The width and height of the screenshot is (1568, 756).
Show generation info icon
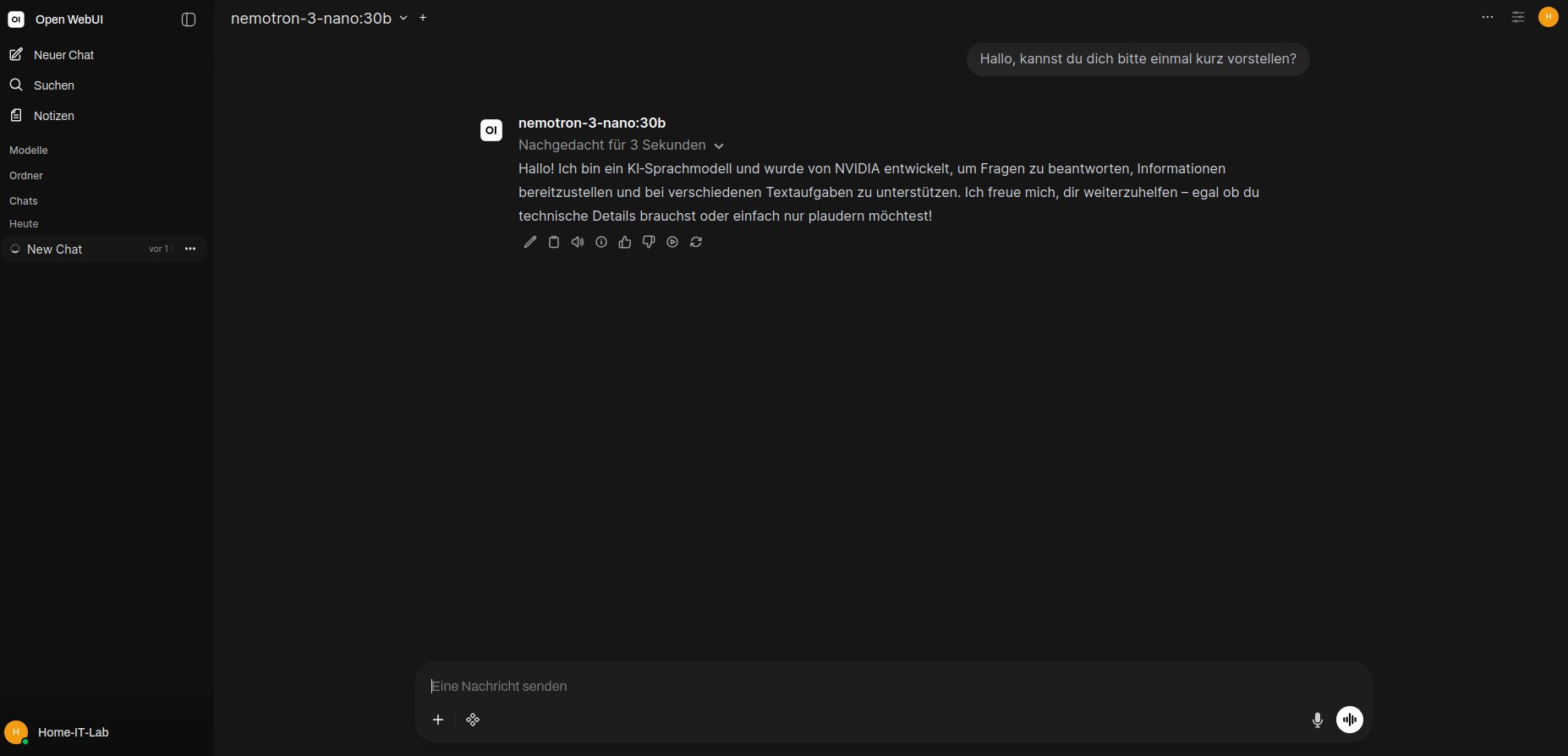pos(601,242)
